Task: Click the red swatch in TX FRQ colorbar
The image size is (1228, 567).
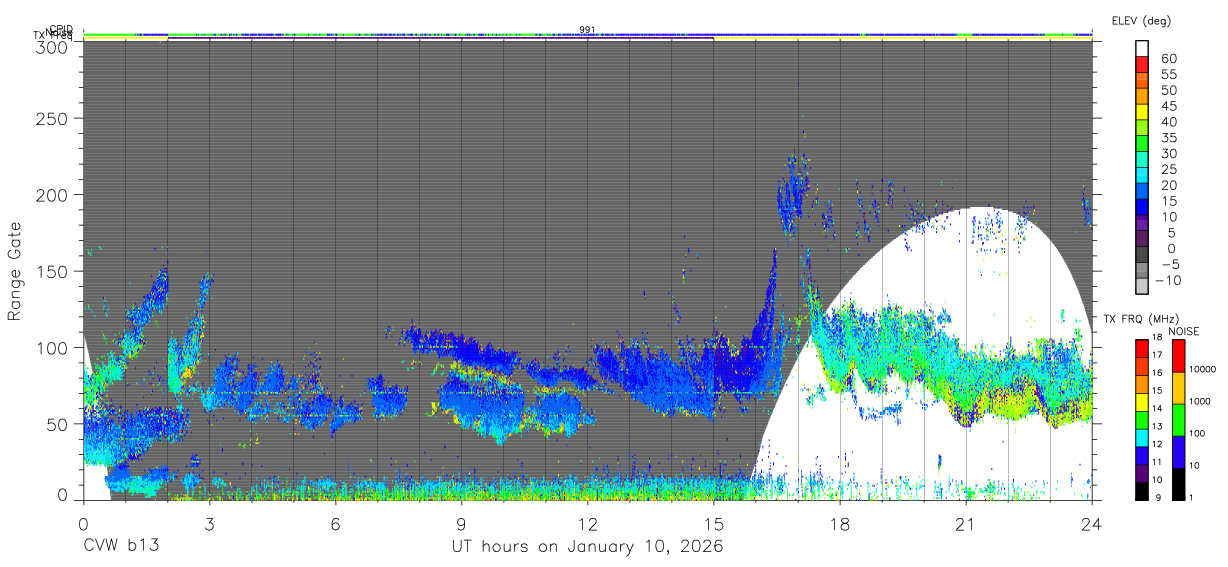Action: click(x=1142, y=348)
